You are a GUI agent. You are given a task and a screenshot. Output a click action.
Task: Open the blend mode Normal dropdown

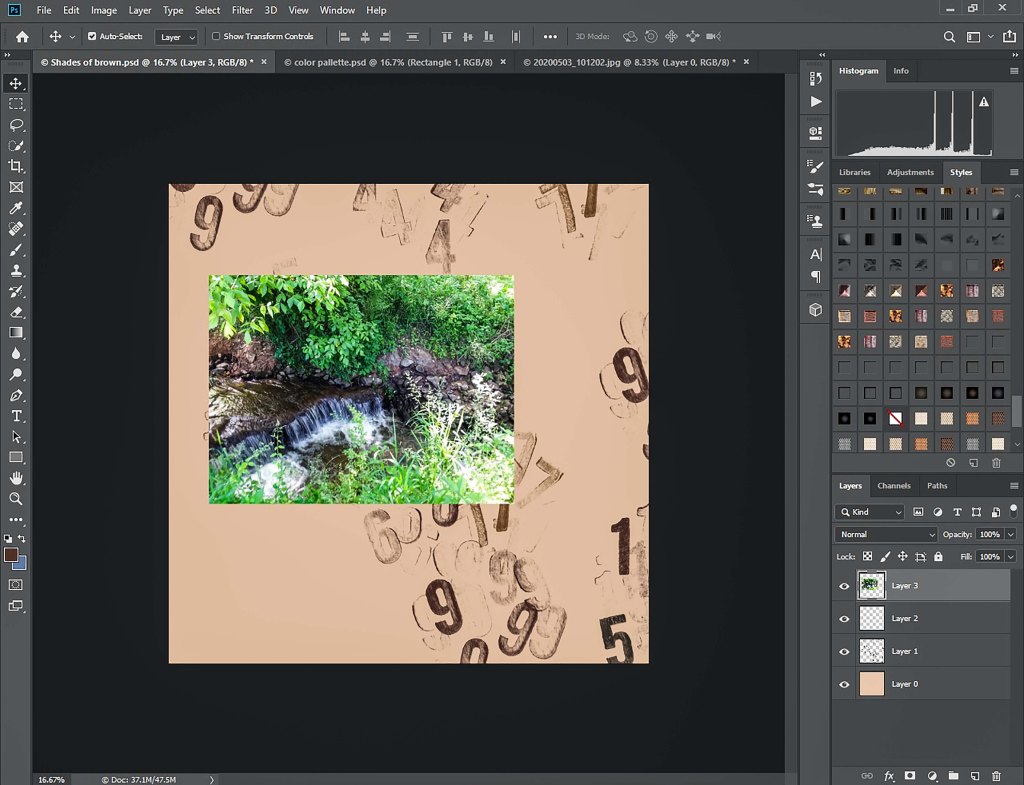pyautogui.click(x=886, y=534)
